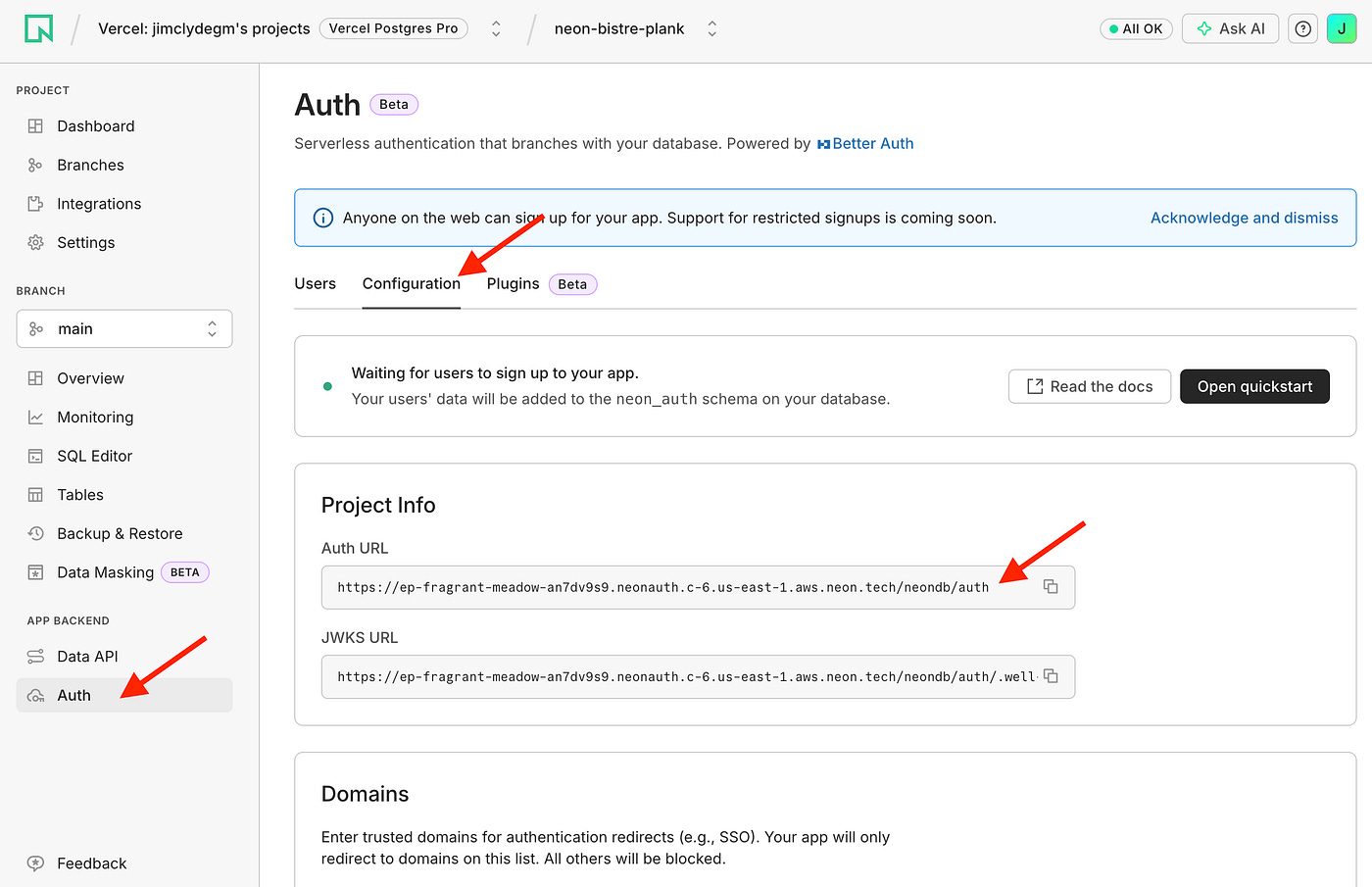Screen dimensions: 1372x887
Task: Open the neon-bistre-plank project selector
Action: [711, 28]
